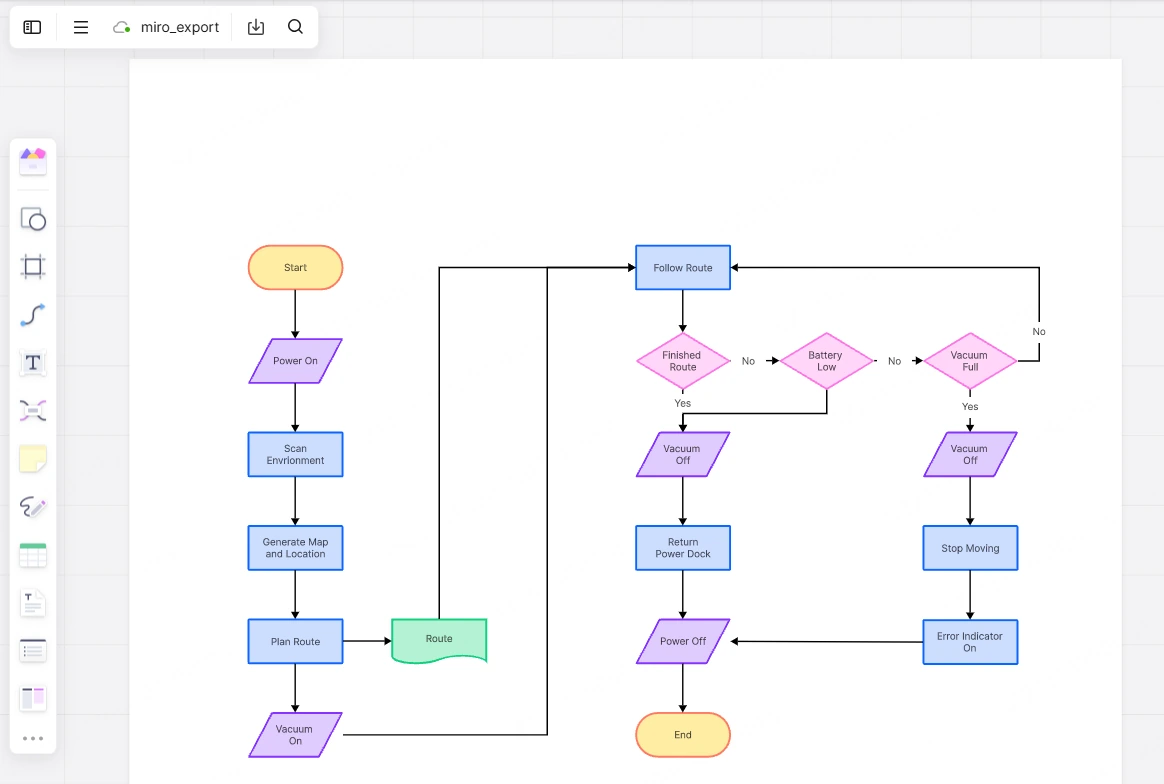The image size is (1164, 784).
Task: Open the search magnifier tool
Action: 295,27
